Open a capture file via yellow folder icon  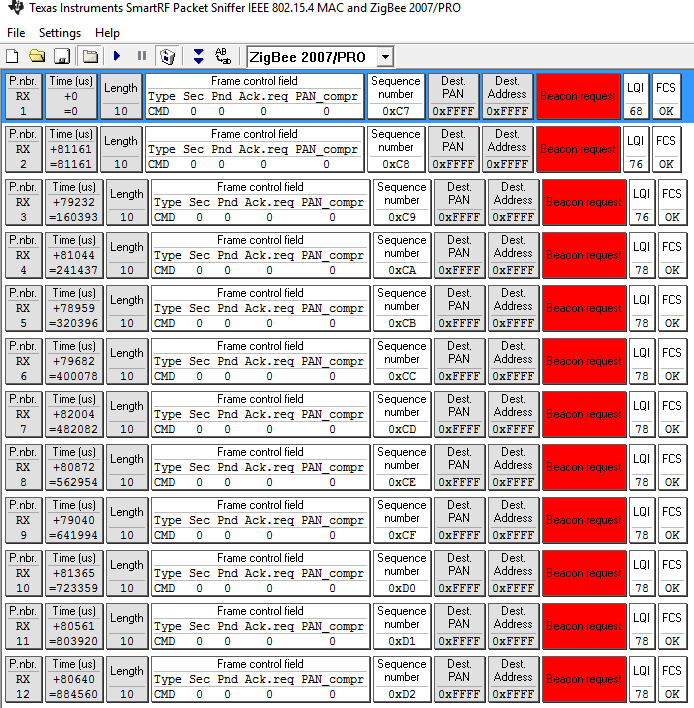(37, 56)
